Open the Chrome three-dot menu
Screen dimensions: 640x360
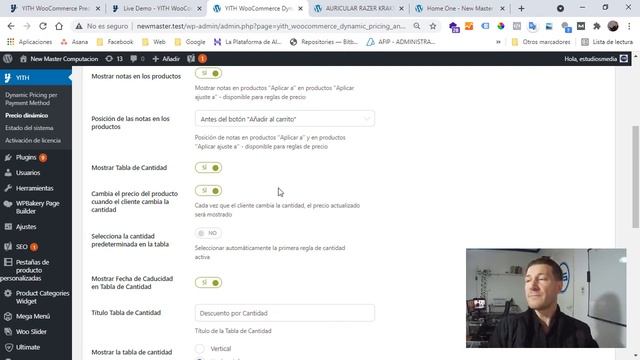tap(629, 26)
